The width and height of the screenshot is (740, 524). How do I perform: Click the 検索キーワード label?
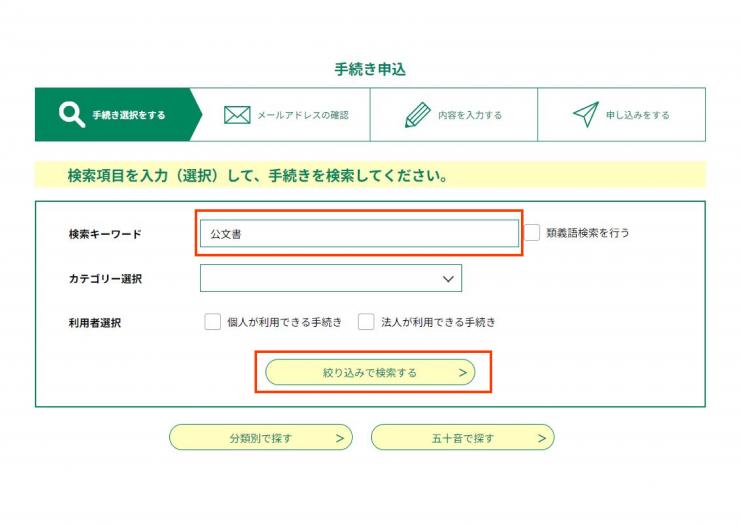pyautogui.click(x=105, y=234)
